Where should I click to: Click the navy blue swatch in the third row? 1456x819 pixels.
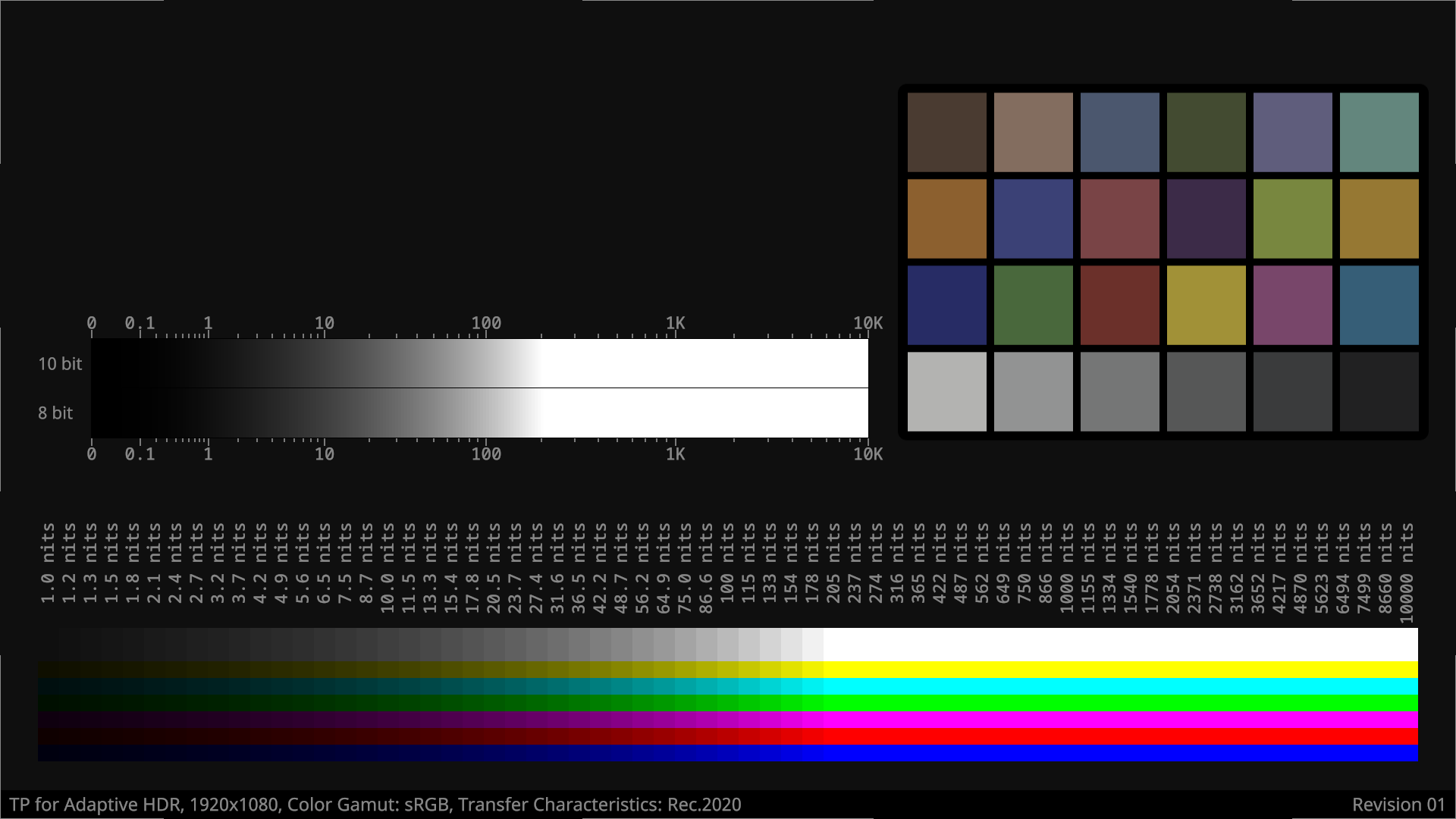[946, 305]
